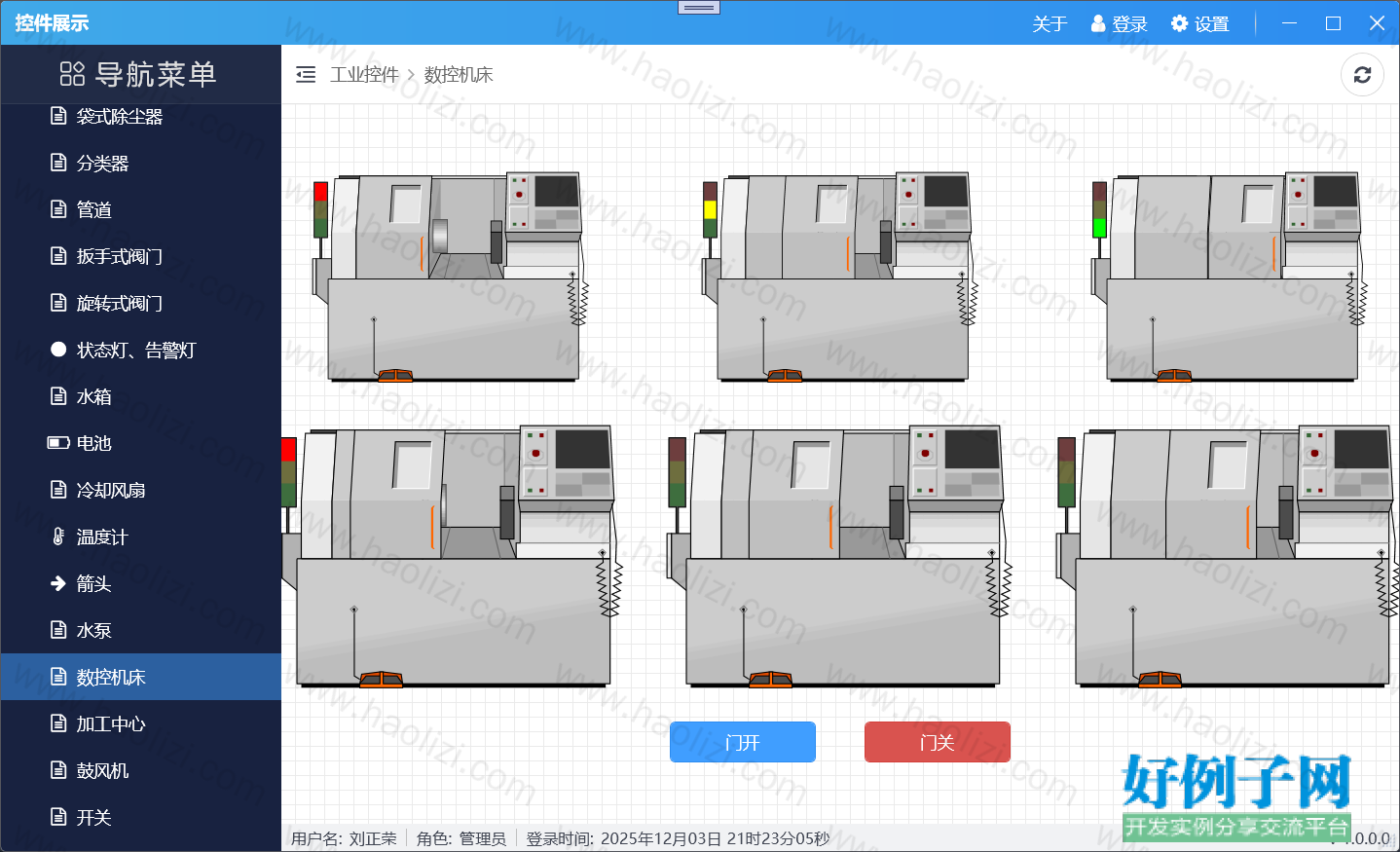Open the 分类器 menu item
This screenshot has height=852, width=1400.
141,163
